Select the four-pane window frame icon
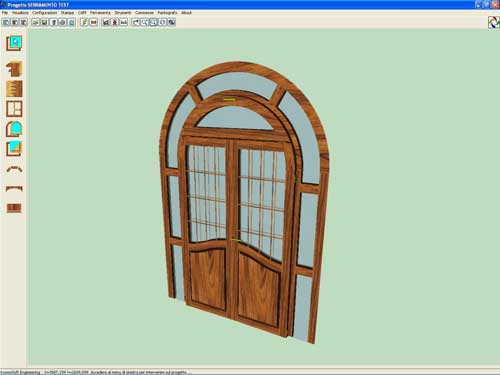This screenshot has height=375, width=500. (x=14, y=109)
